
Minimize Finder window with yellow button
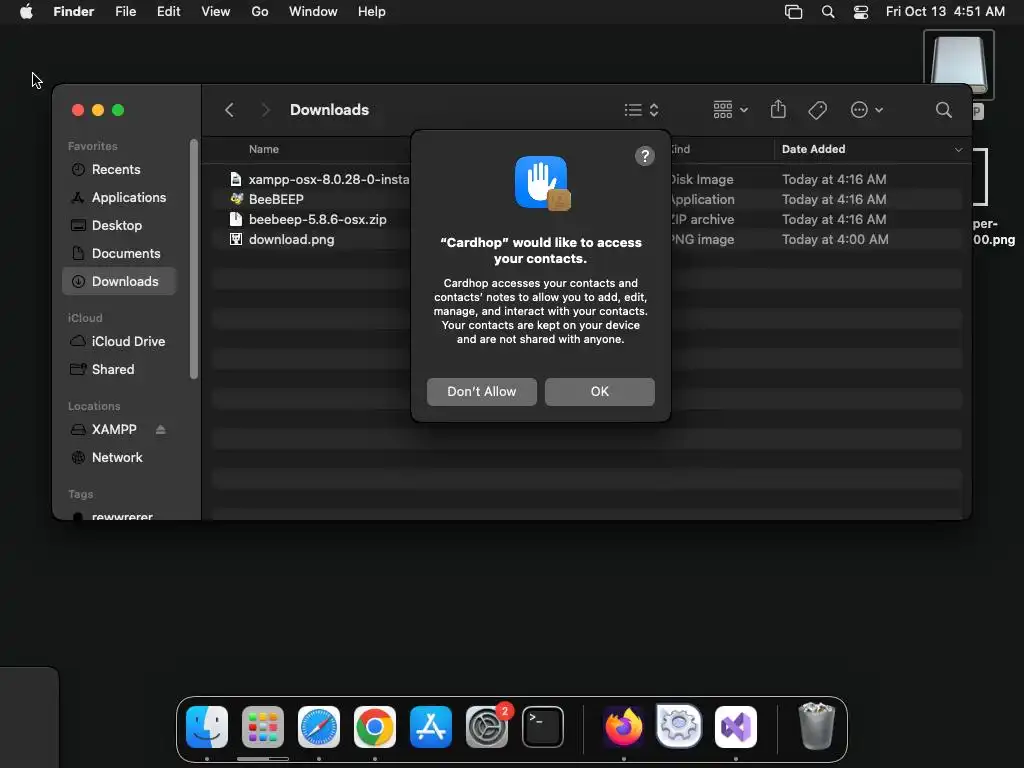click(x=98, y=110)
